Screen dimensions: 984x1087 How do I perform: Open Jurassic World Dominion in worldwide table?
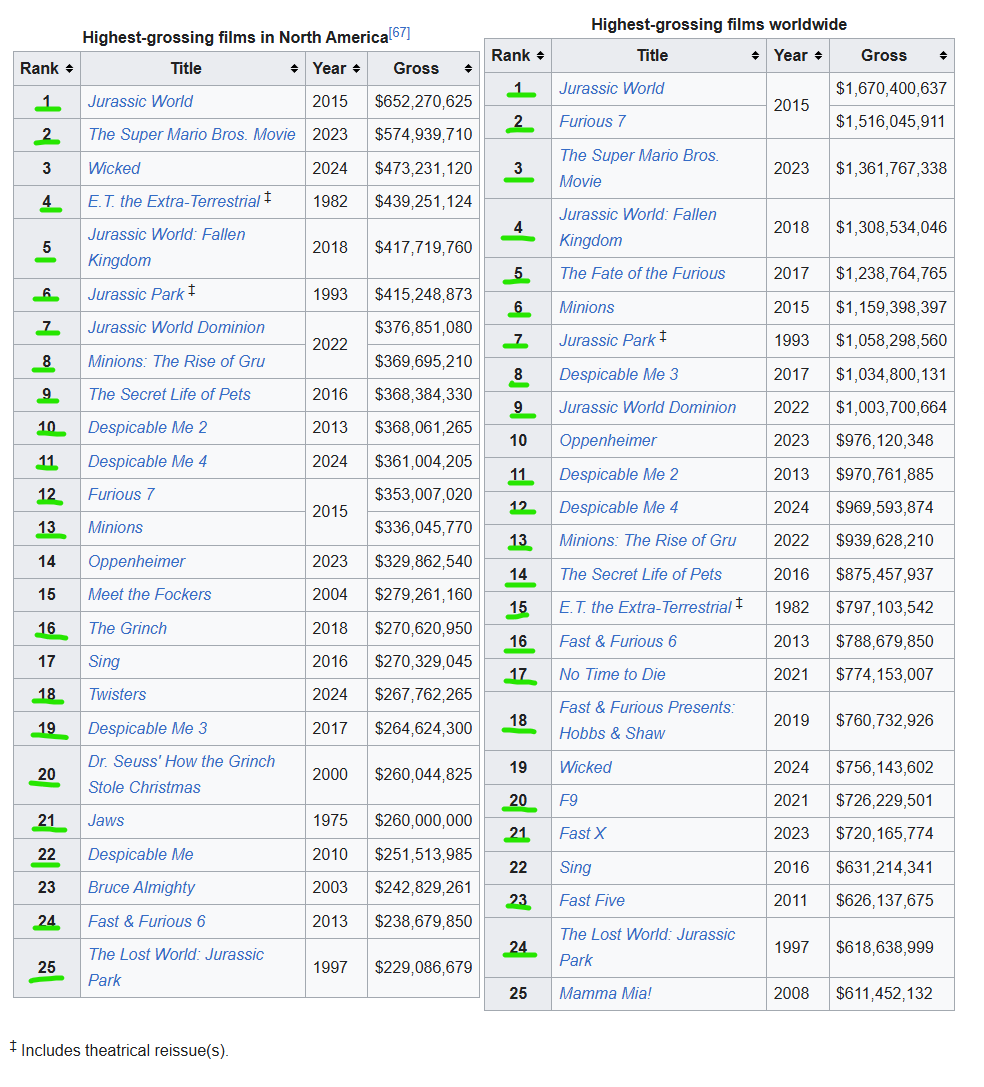tap(648, 408)
